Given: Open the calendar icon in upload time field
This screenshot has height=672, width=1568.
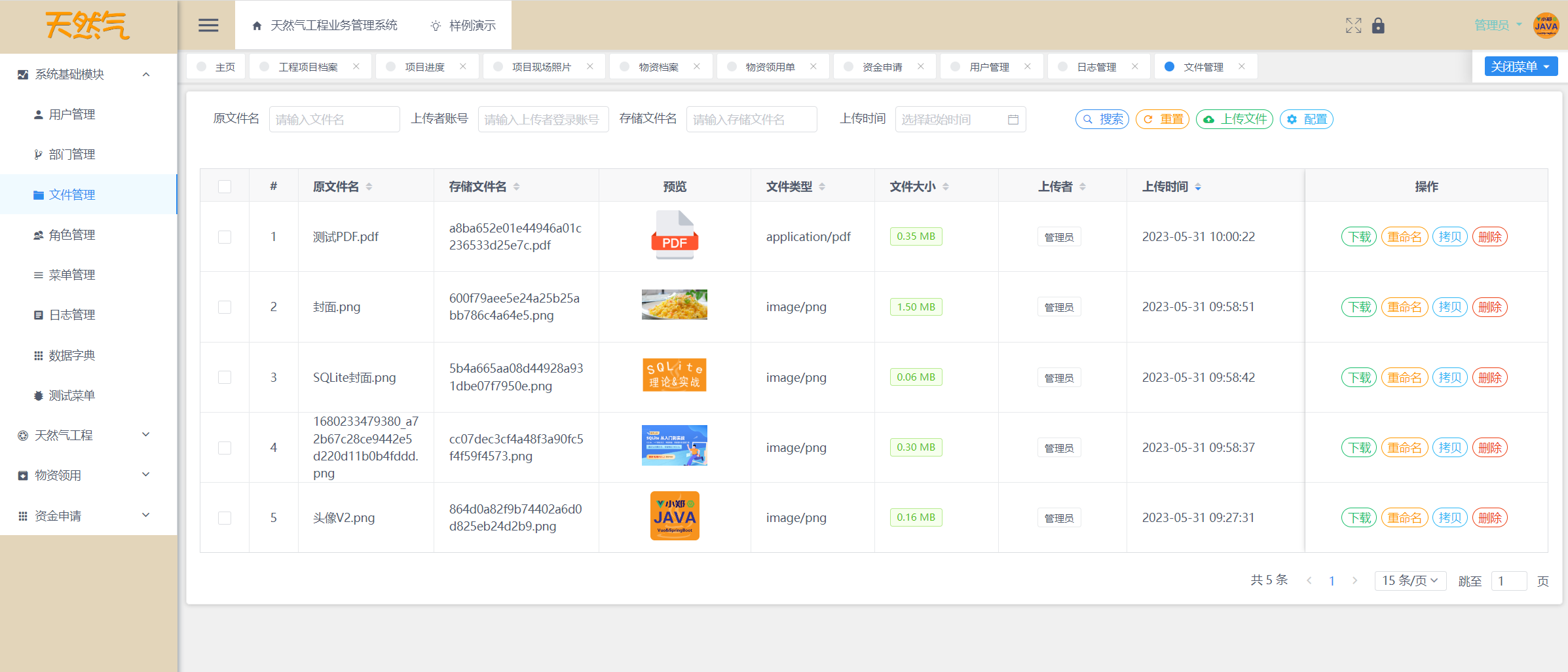Looking at the screenshot, I should [1013, 119].
